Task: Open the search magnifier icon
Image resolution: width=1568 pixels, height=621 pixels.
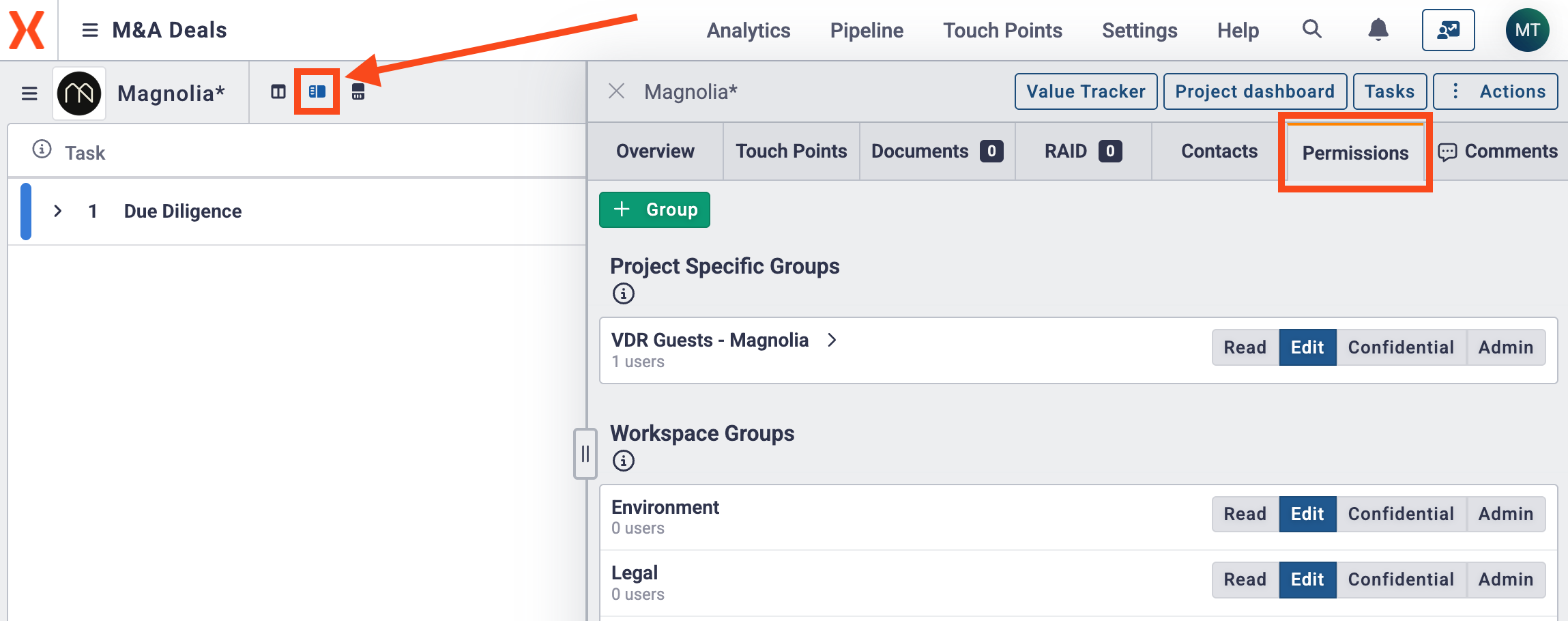Action: point(1311,29)
